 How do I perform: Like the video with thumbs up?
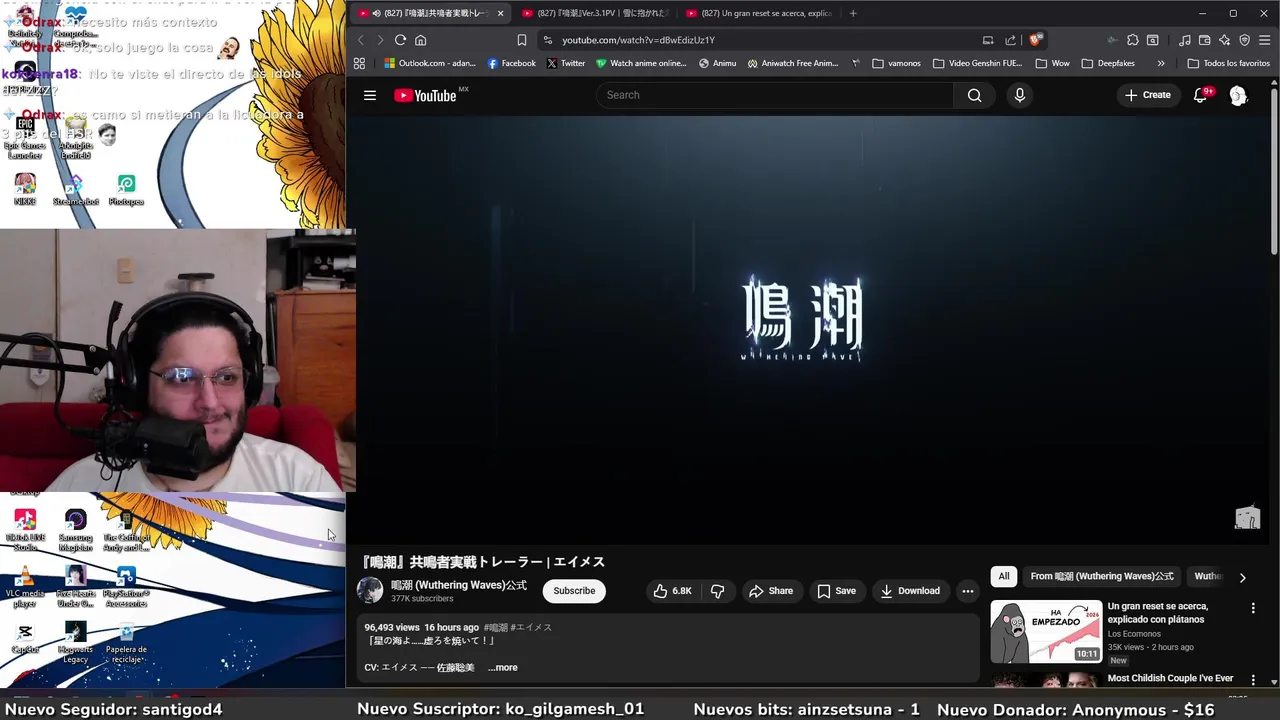tap(672, 591)
